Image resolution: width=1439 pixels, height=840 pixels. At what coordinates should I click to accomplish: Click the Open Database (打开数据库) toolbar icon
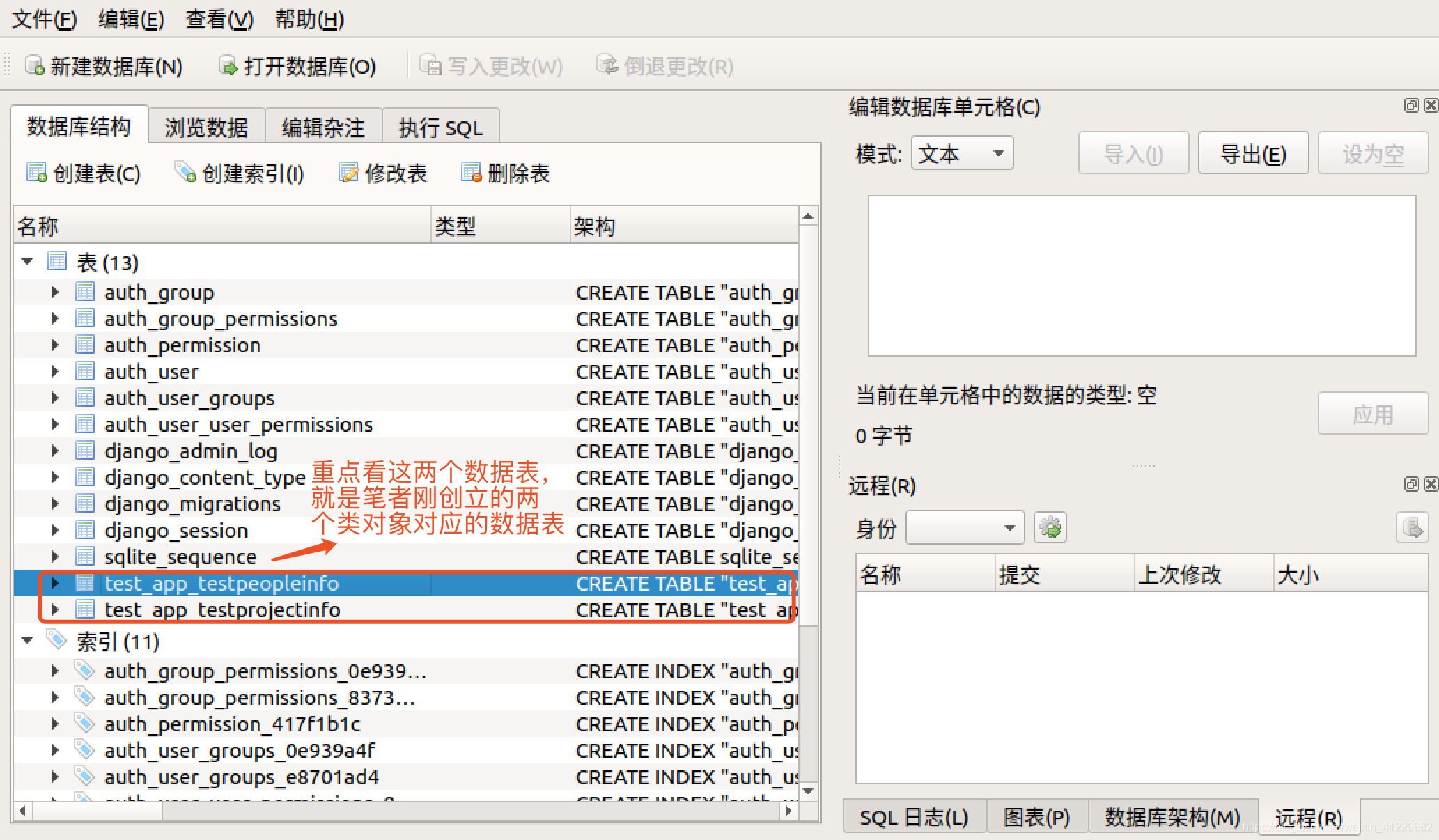(x=228, y=65)
